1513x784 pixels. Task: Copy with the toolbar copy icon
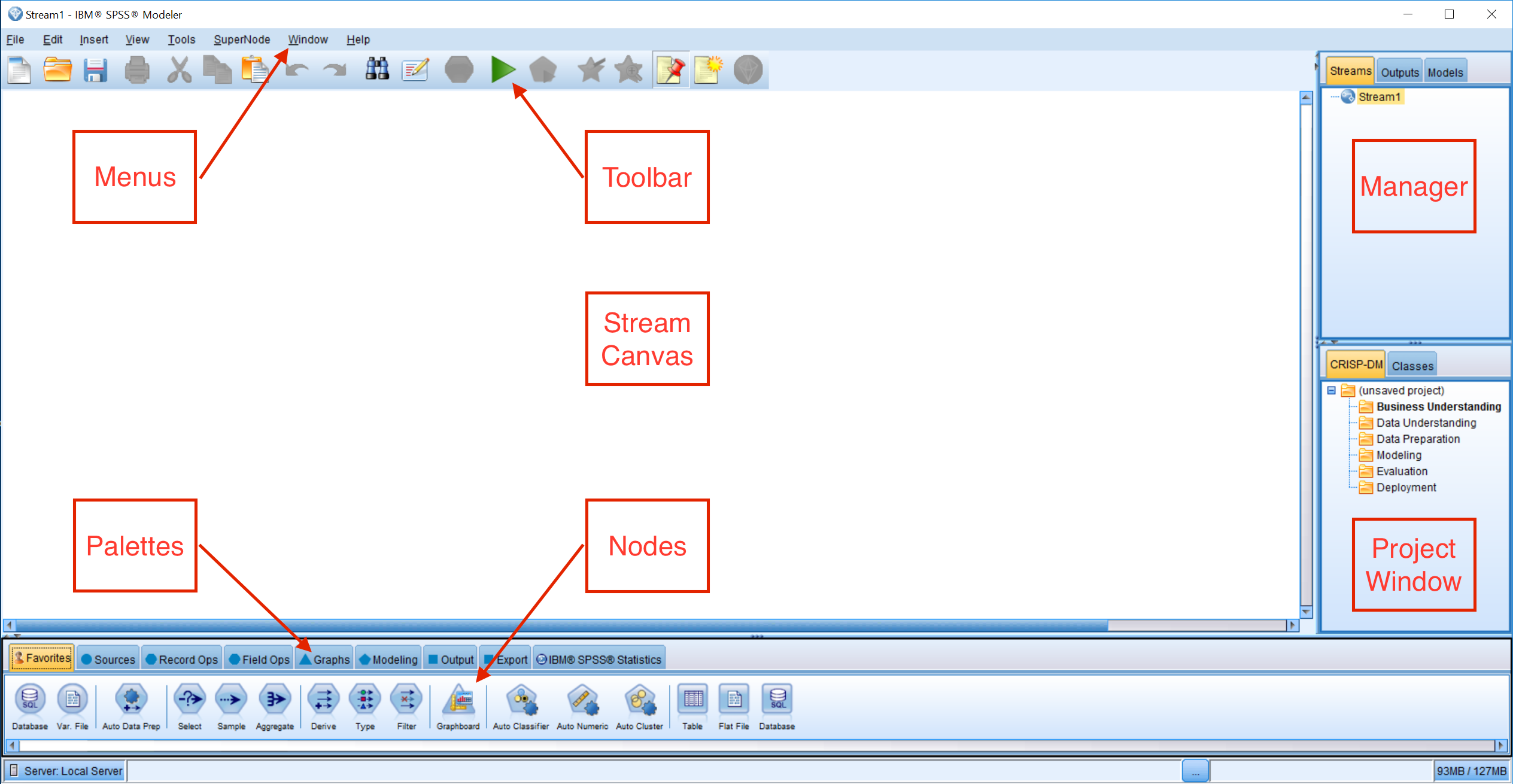click(x=217, y=70)
